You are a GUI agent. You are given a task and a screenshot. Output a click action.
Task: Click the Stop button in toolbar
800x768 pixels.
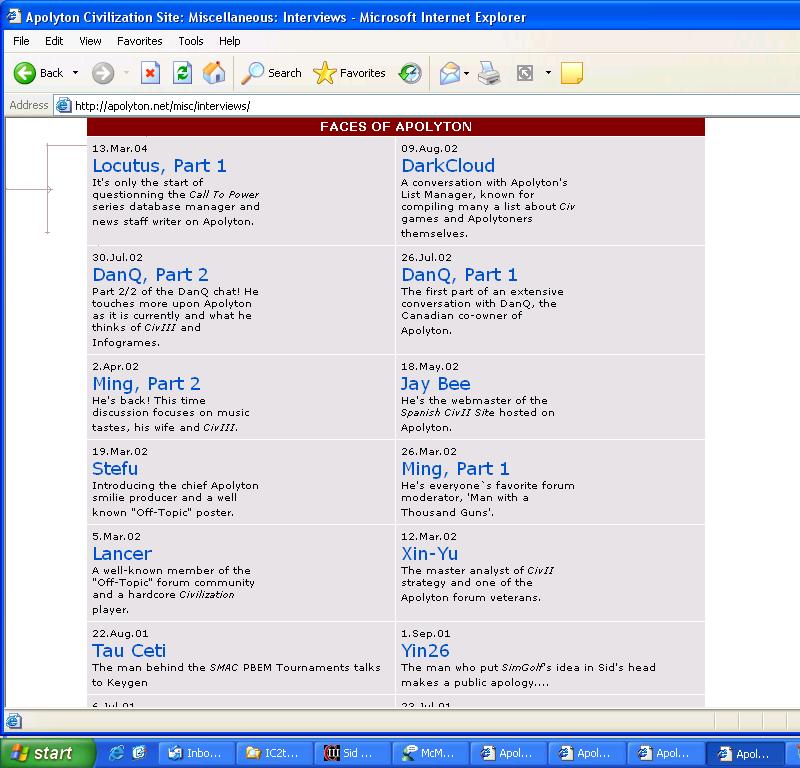150,73
